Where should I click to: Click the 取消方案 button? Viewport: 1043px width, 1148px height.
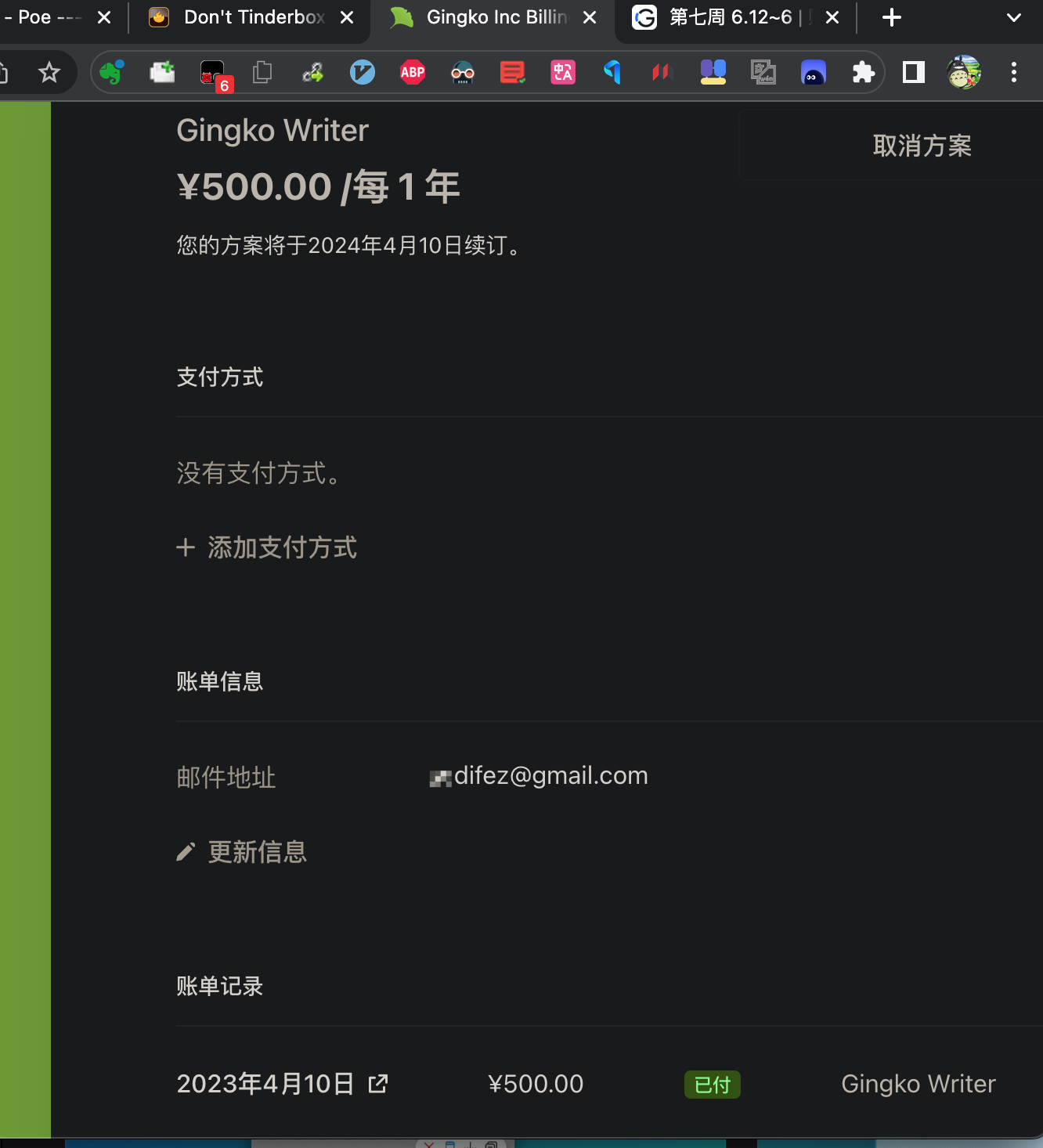[x=922, y=146]
